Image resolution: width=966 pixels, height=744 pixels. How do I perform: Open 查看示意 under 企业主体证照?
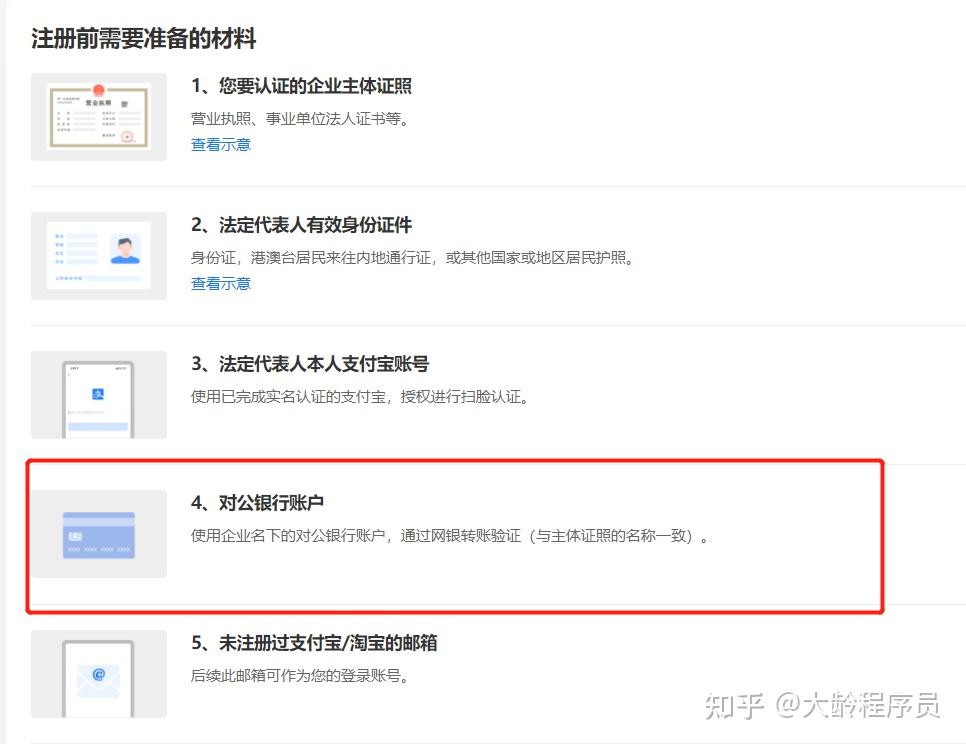219,144
